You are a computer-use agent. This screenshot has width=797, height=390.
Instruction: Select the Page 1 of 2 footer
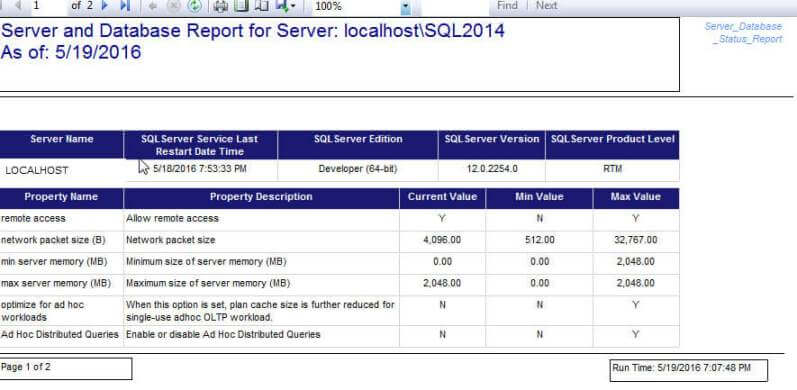pos(66,369)
